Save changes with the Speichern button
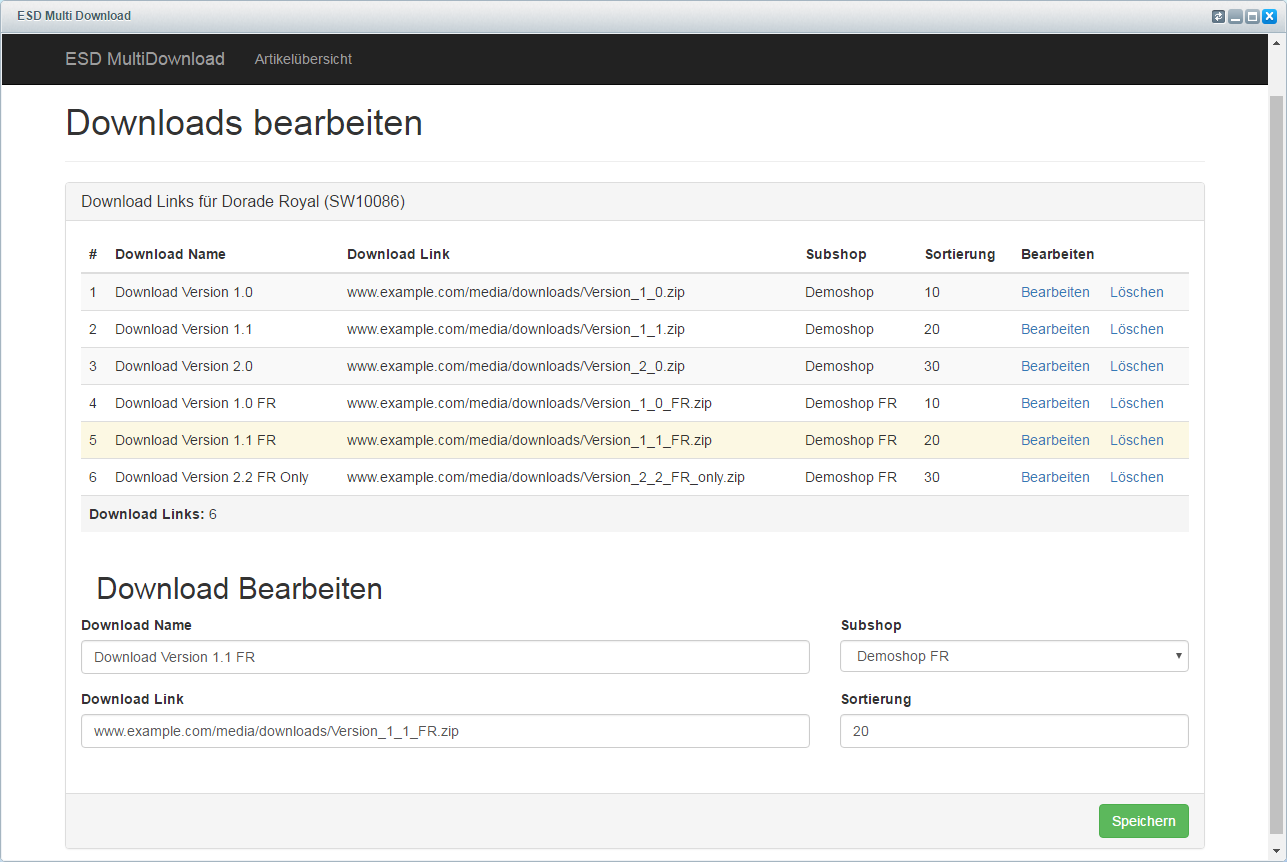1287x862 pixels. [1143, 821]
